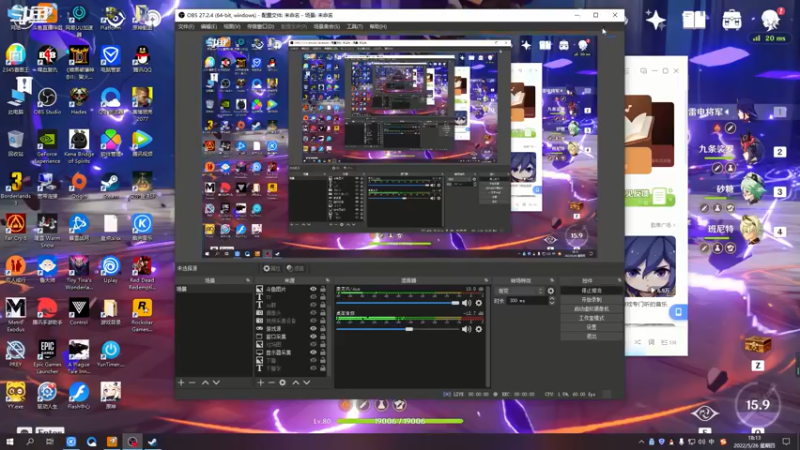Mute desktop audio with speaker icon
The image size is (800, 450).
click(x=466, y=329)
